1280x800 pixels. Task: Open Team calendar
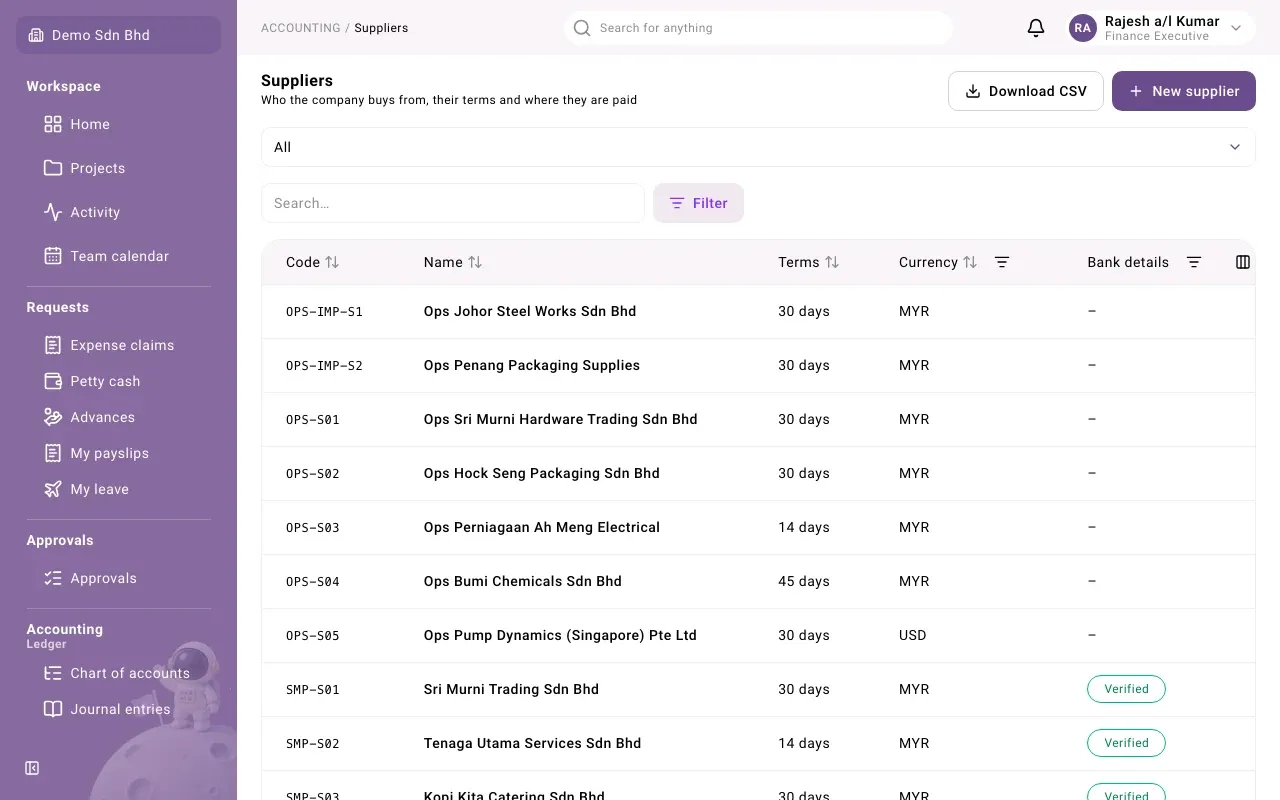(118, 256)
